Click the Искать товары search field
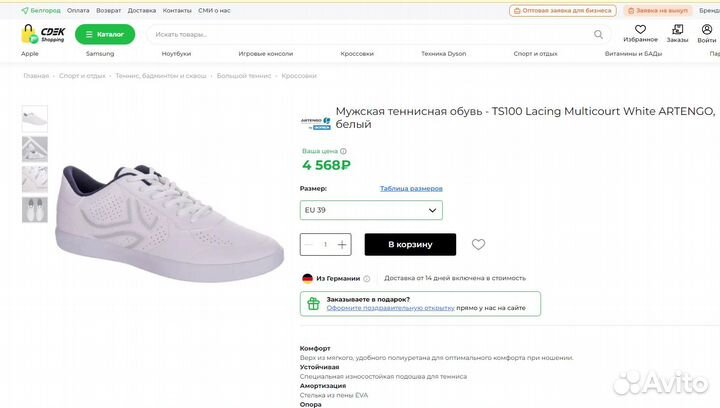This screenshot has height=408, width=720. click(x=370, y=34)
